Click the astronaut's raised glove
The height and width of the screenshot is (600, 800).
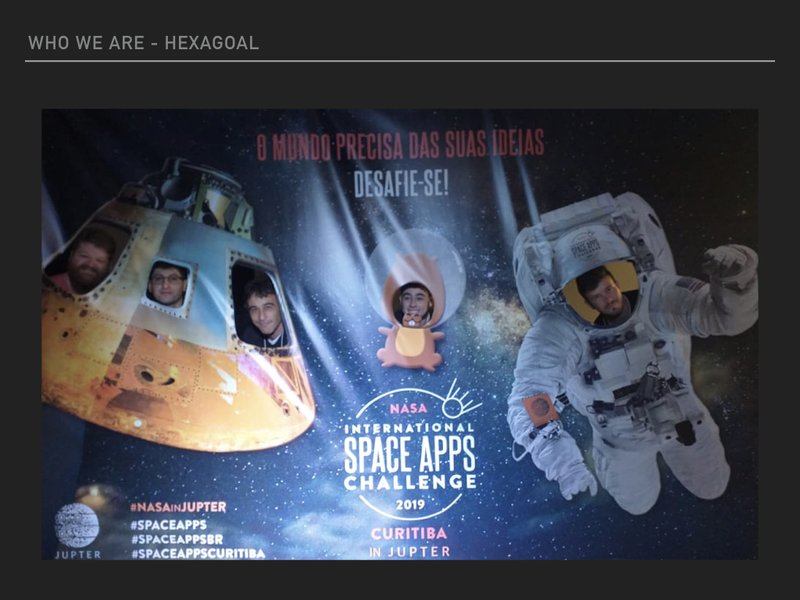[727, 268]
